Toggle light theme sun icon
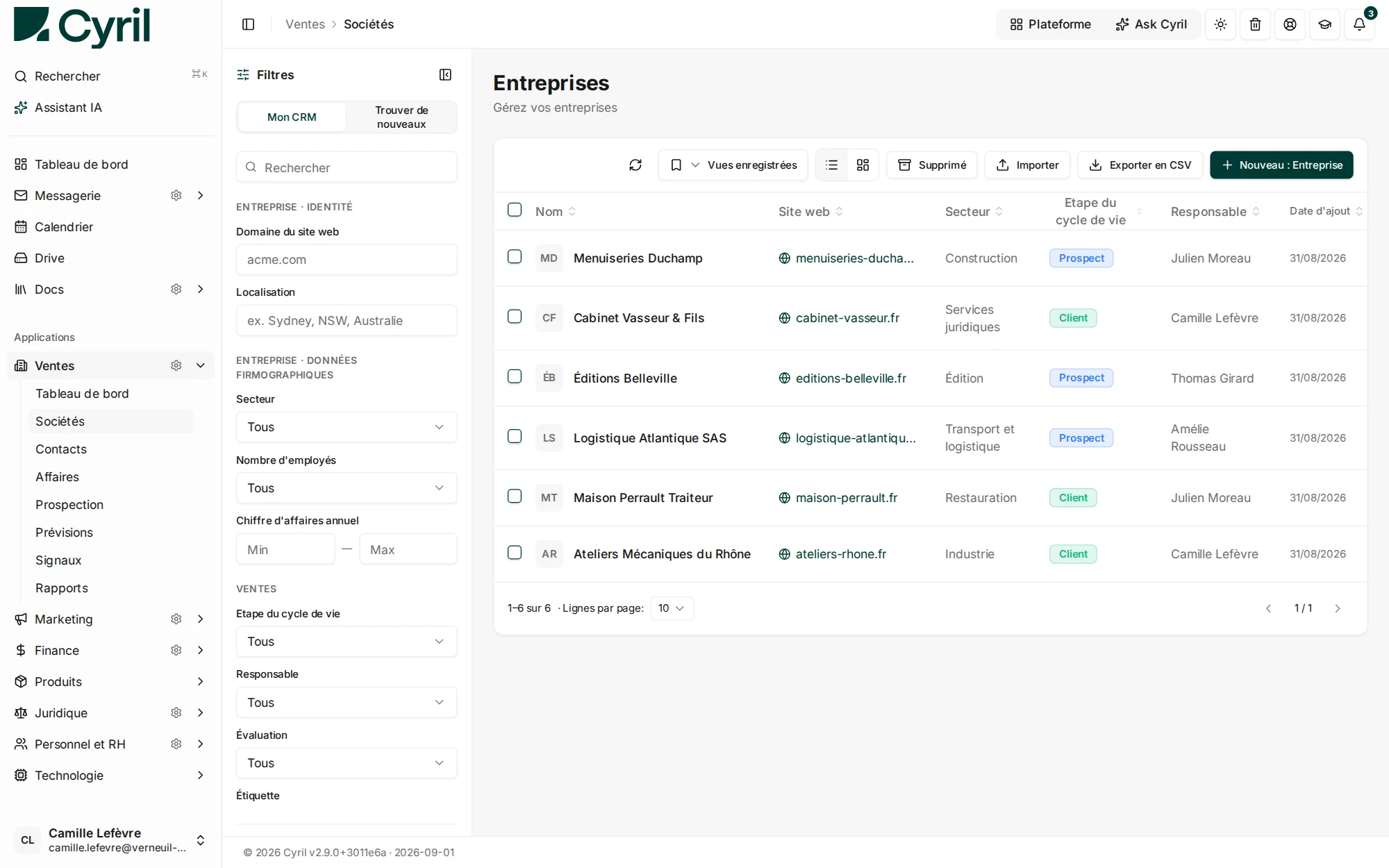1389x868 pixels. tap(1220, 24)
